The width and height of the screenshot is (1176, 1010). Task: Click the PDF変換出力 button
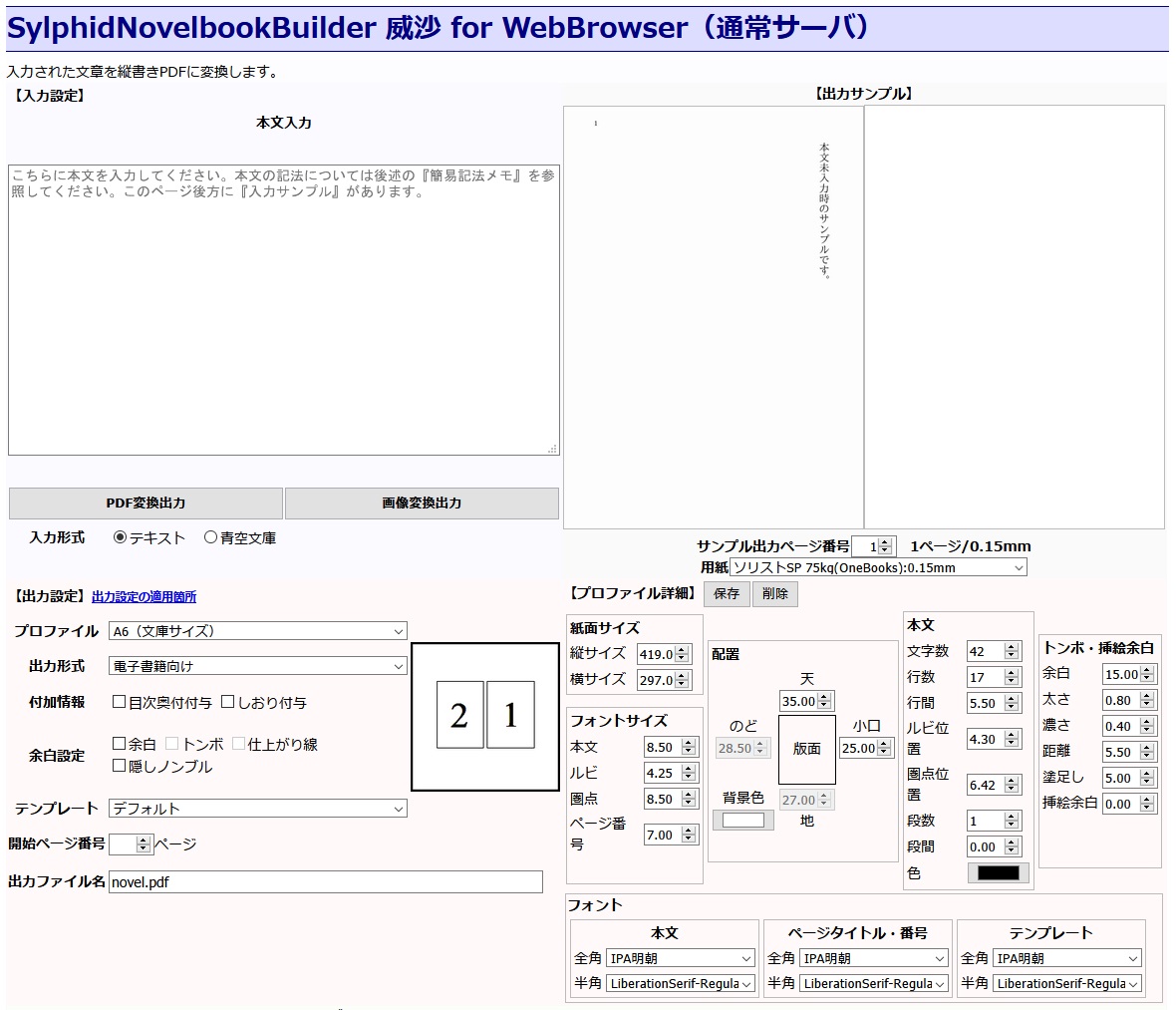pos(146,504)
